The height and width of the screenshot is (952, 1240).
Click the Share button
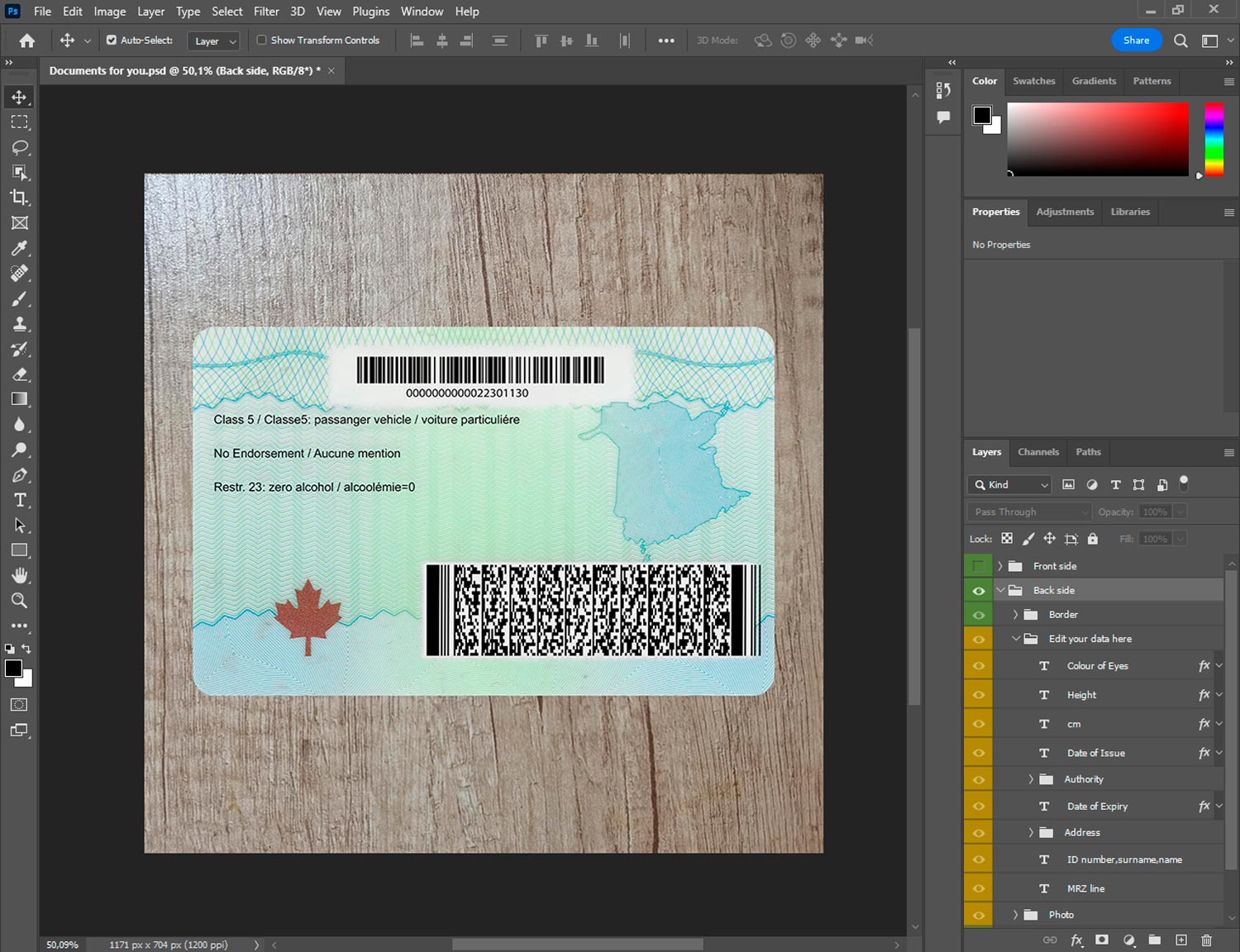1136,40
